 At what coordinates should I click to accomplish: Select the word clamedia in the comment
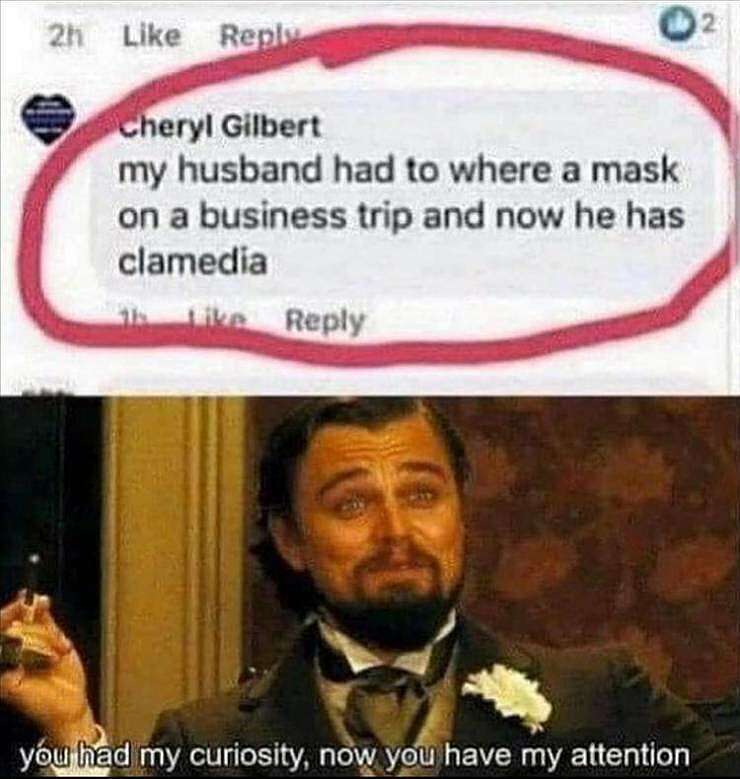[x=192, y=261]
